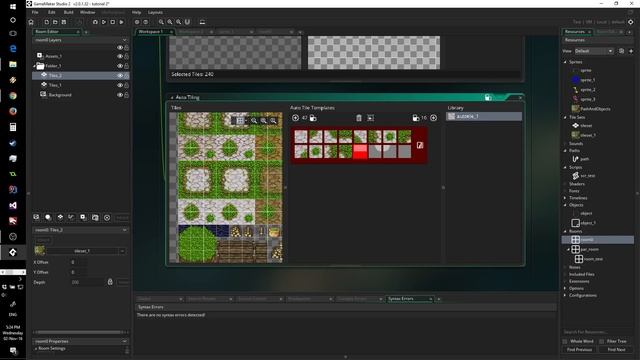The height and width of the screenshot is (360, 640).
Task: Select the Syntax Errors output tab
Action: point(409,299)
